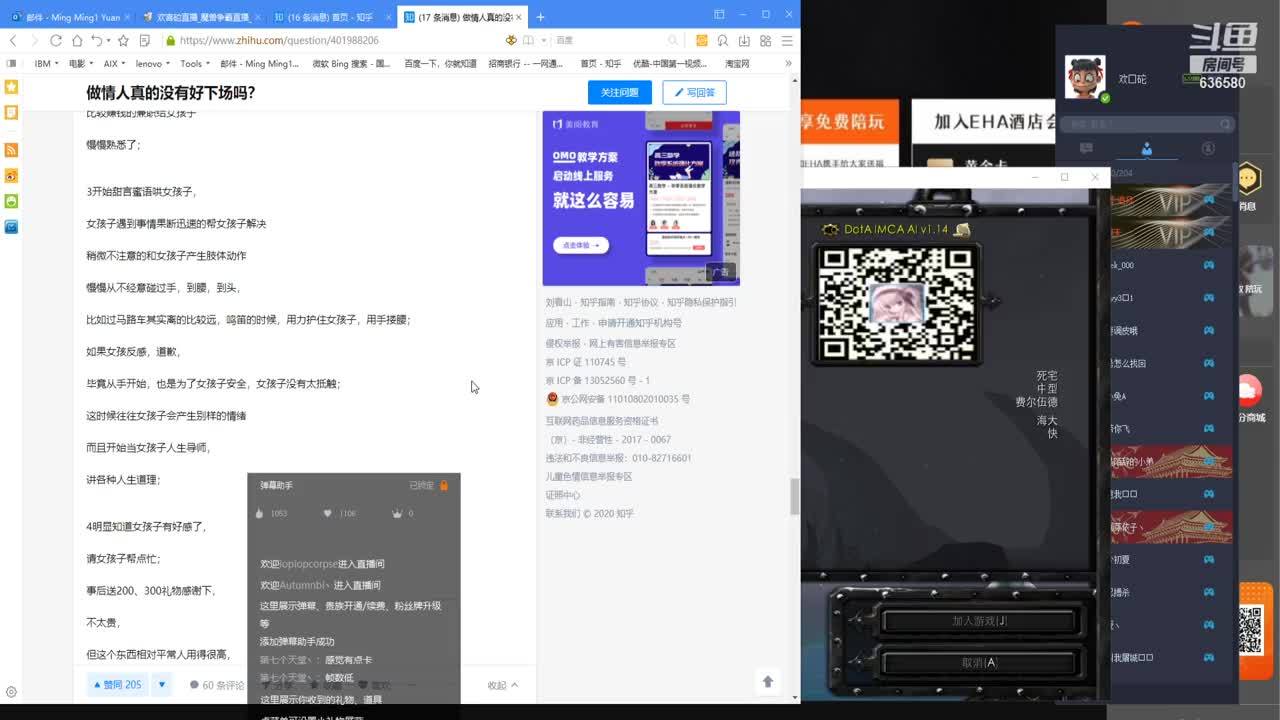Viewport: 1280px width, 720px height.
Task: Go back in browser history
Action: pyautogui.click(x=13, y=41)
